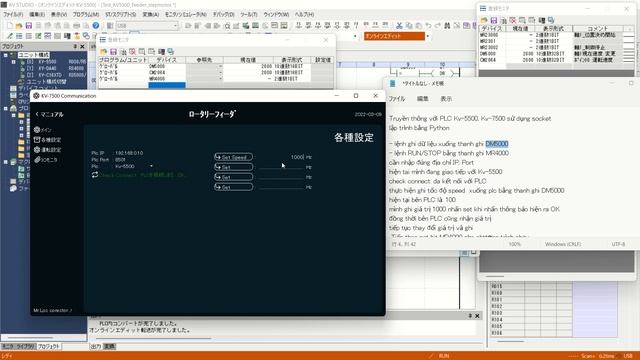Save icon in center registration monitor toolbar

coord(113,52)
